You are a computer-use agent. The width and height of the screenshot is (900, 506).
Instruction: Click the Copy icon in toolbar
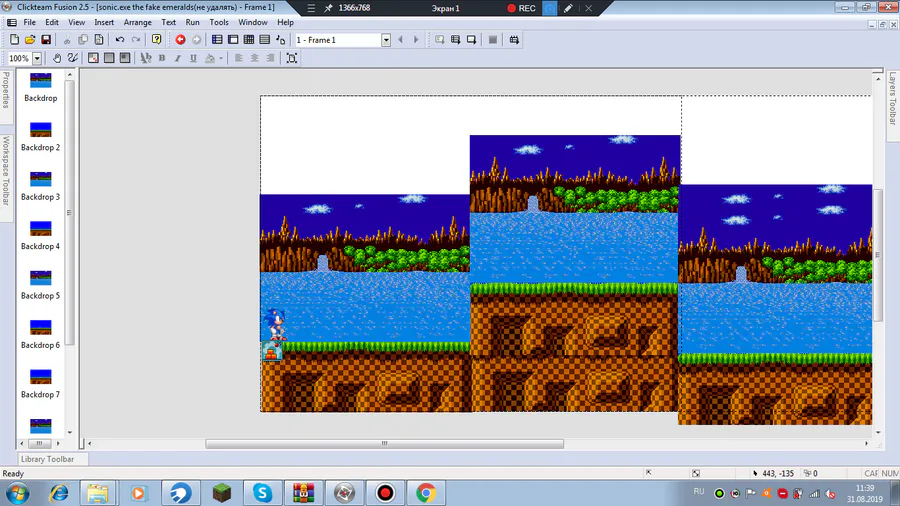(83, 40)
